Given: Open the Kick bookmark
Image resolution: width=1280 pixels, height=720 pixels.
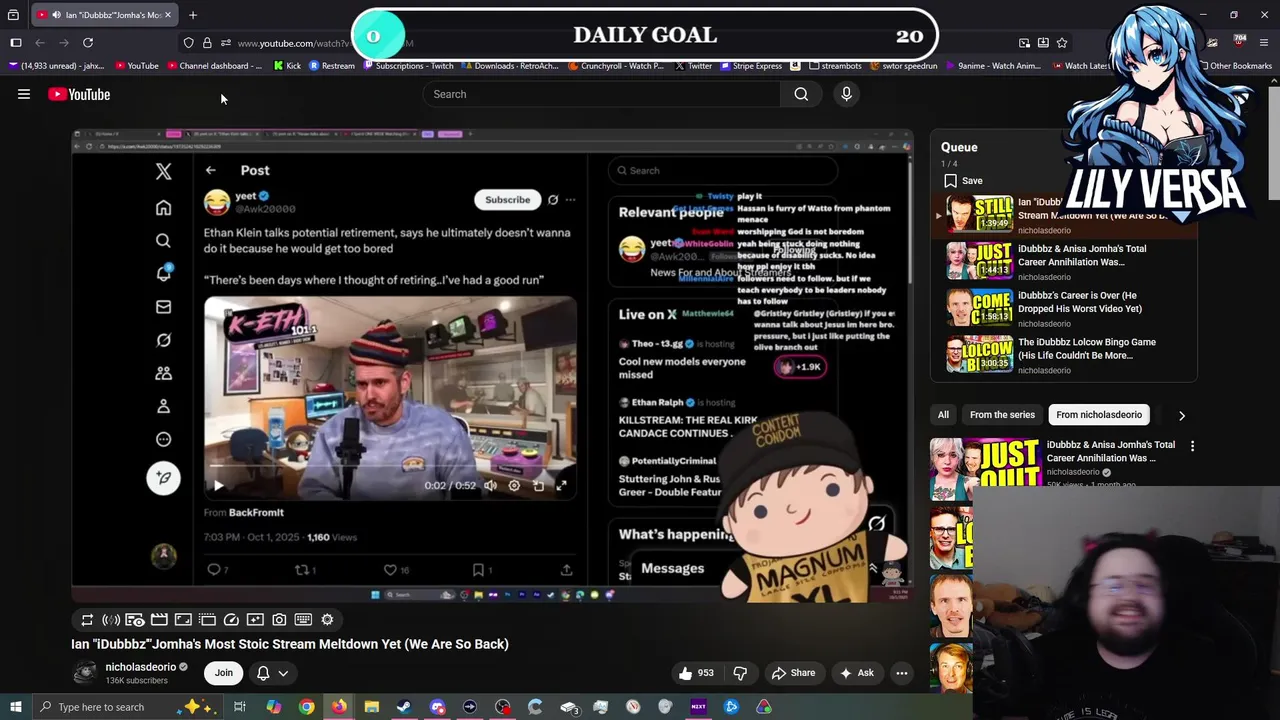Looking at the screenshot, I should pyautogui.click(x=286, y=66).
